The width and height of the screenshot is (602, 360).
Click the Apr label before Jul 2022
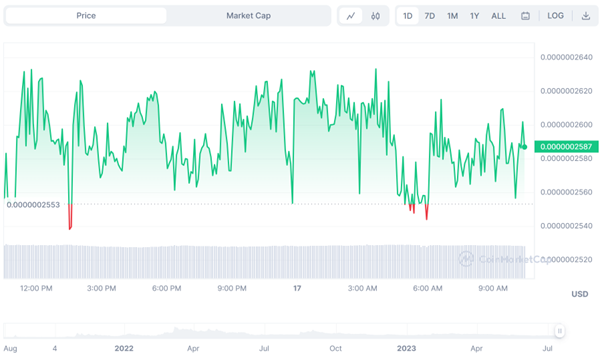[193, 348]
